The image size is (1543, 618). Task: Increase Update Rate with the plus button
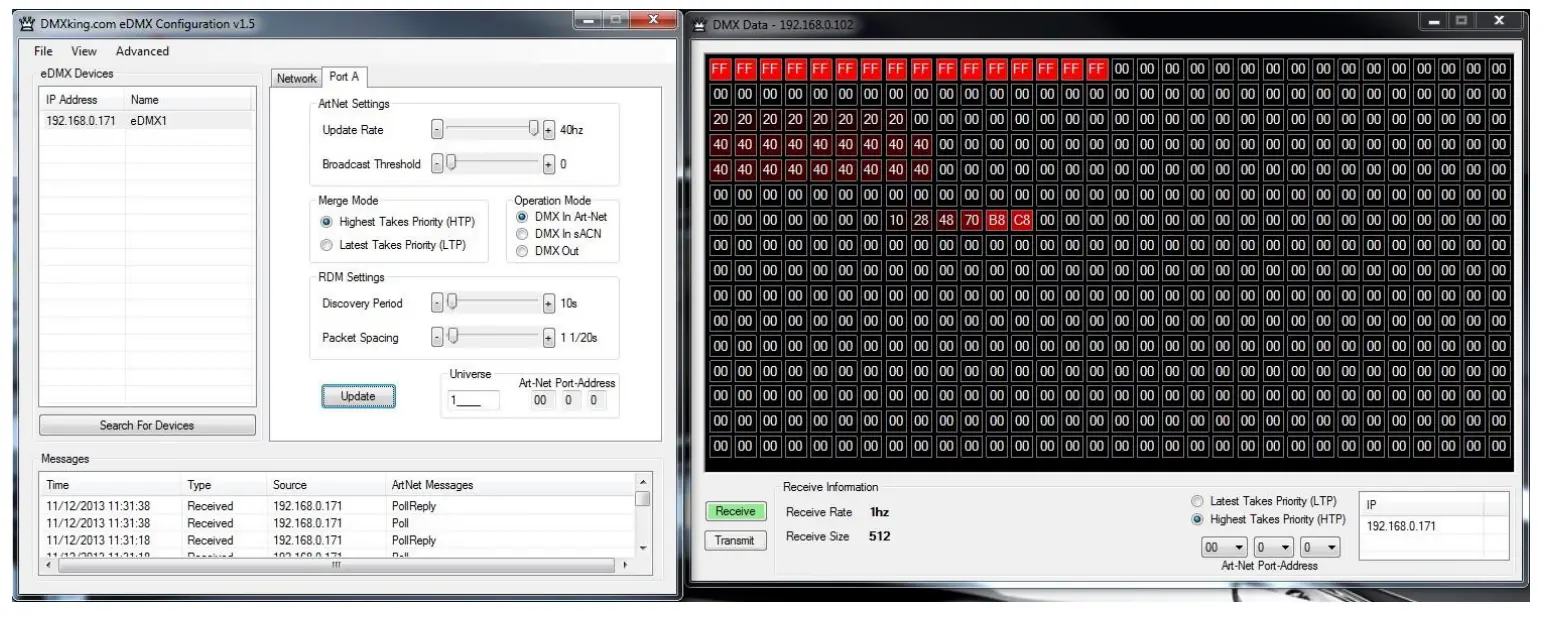(x=548, y=130)
